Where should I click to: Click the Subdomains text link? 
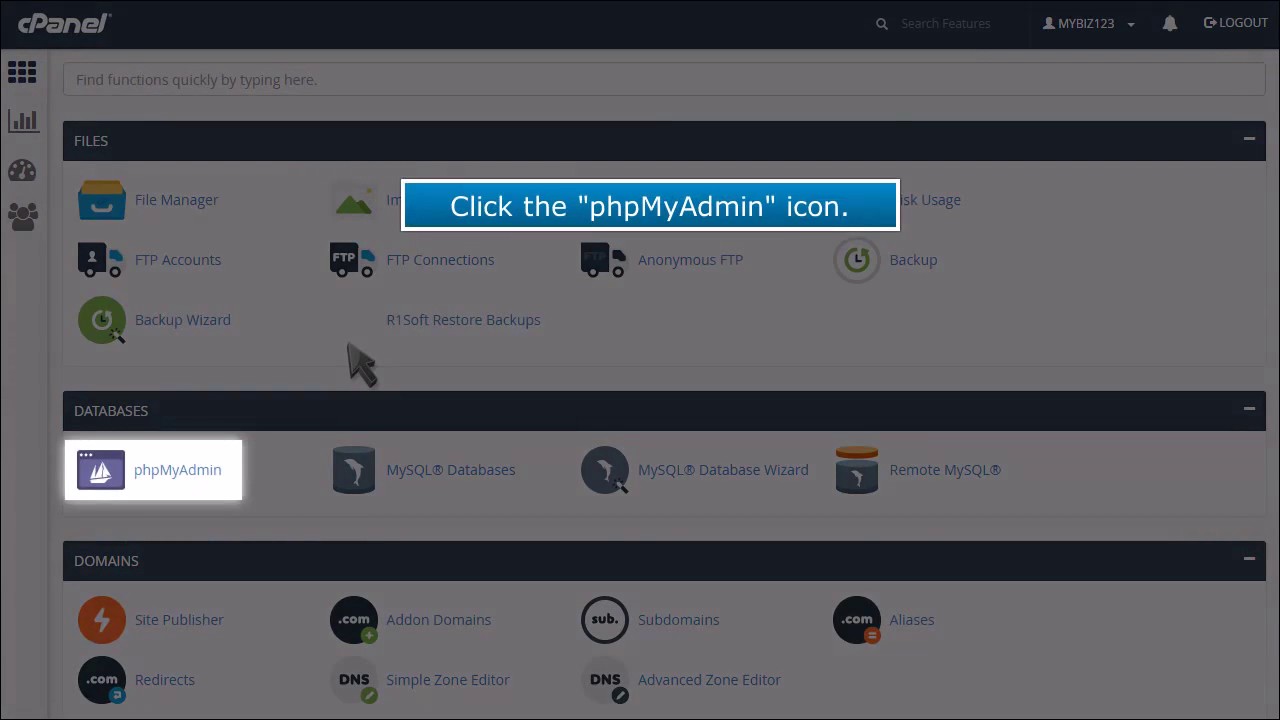[x=678, y=620]
